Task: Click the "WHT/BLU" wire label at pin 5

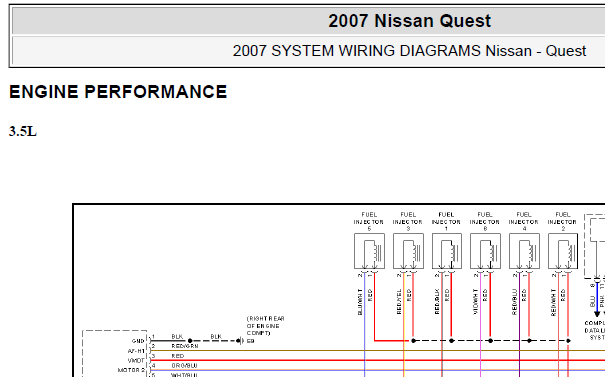Action: click(184, 375)
